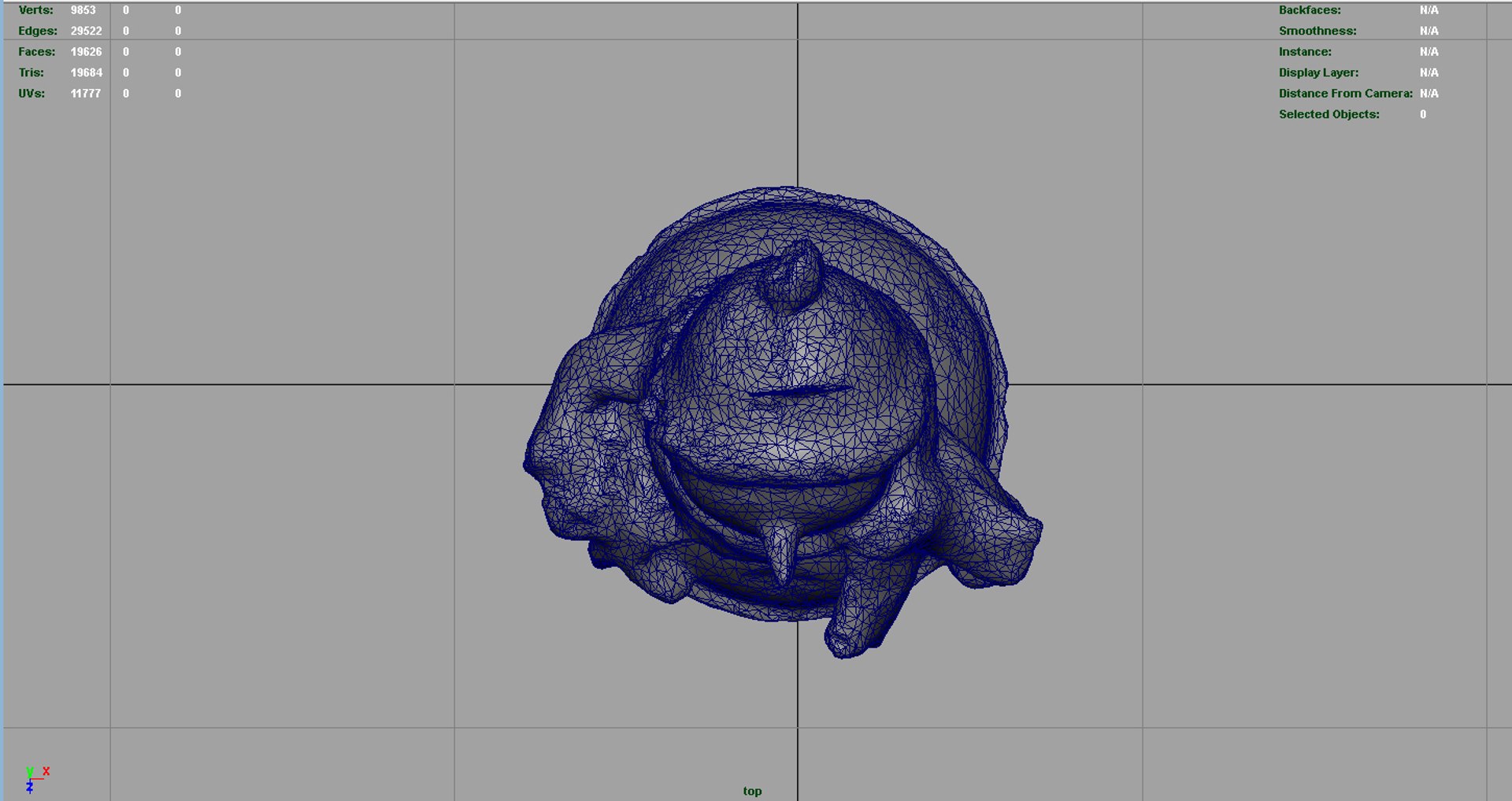Click the Verts value 9853
Viewport: 1512px width, 801px height.
(83, 10)
